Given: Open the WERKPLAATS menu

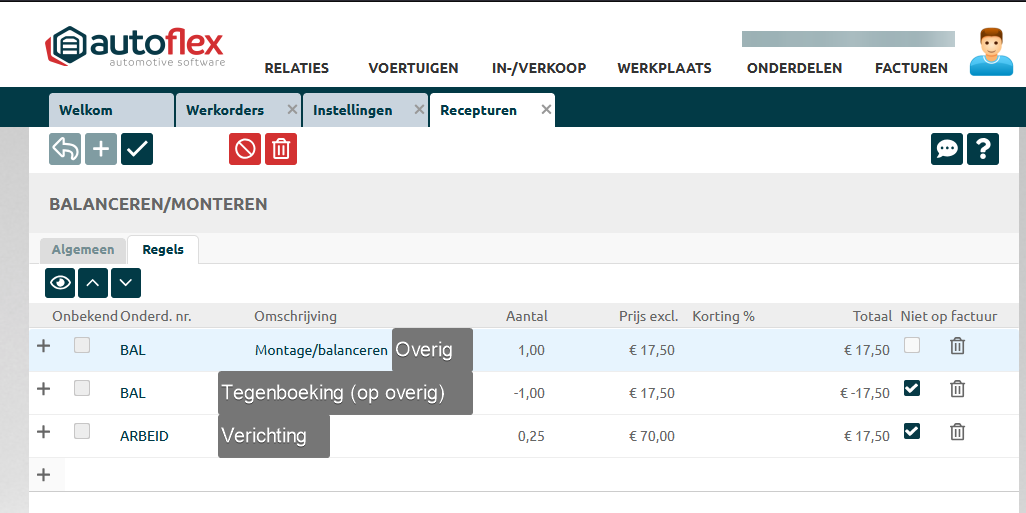Looking at the screenshot, I should tap(664, 68).
